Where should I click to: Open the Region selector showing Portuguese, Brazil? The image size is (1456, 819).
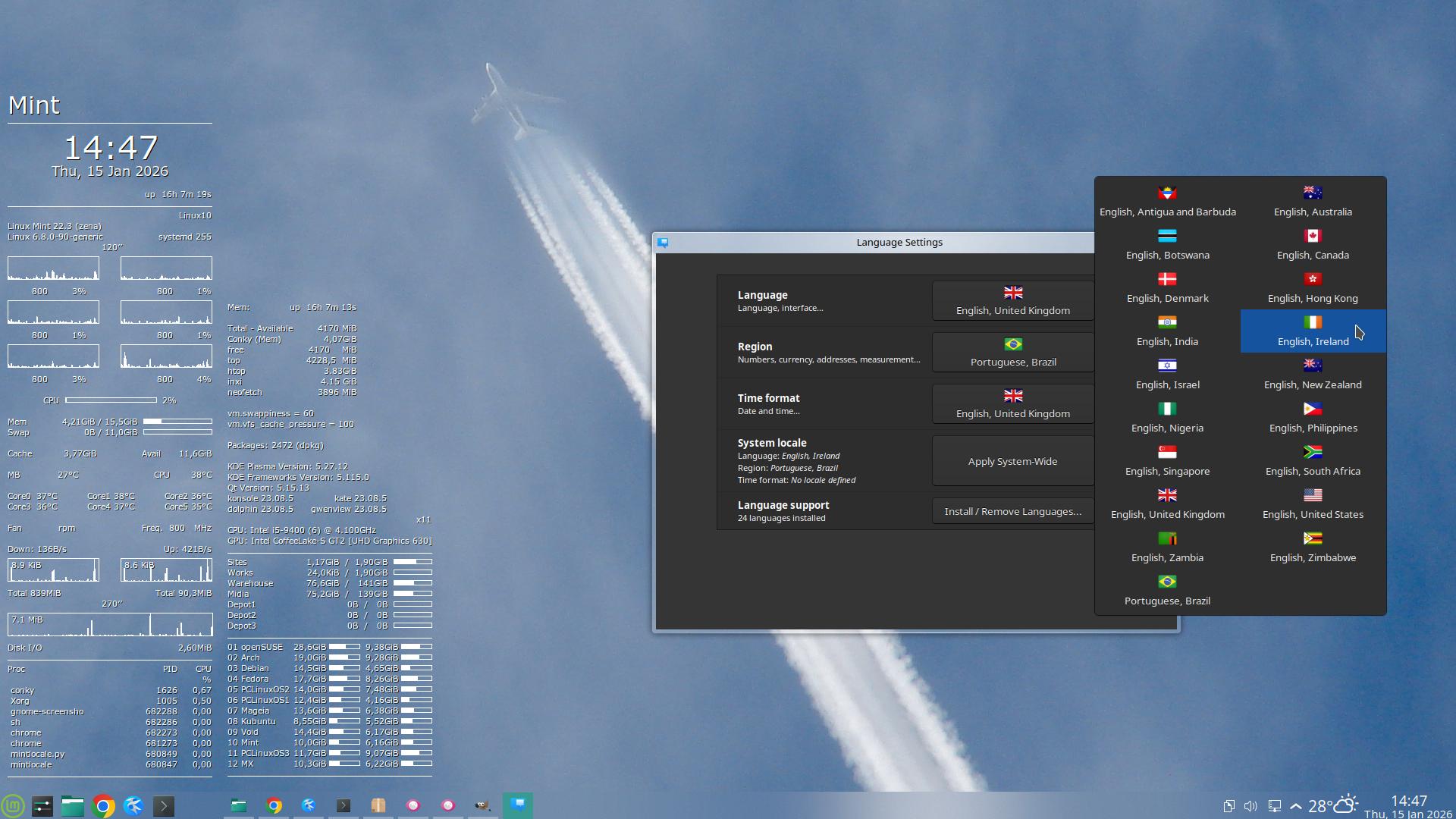point(1012,353)
